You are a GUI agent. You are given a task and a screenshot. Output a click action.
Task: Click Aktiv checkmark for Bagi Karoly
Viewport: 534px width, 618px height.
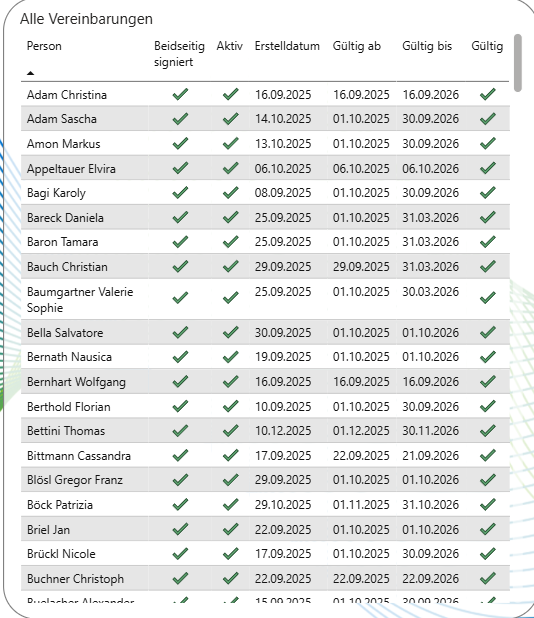click(x=231, y=193)
